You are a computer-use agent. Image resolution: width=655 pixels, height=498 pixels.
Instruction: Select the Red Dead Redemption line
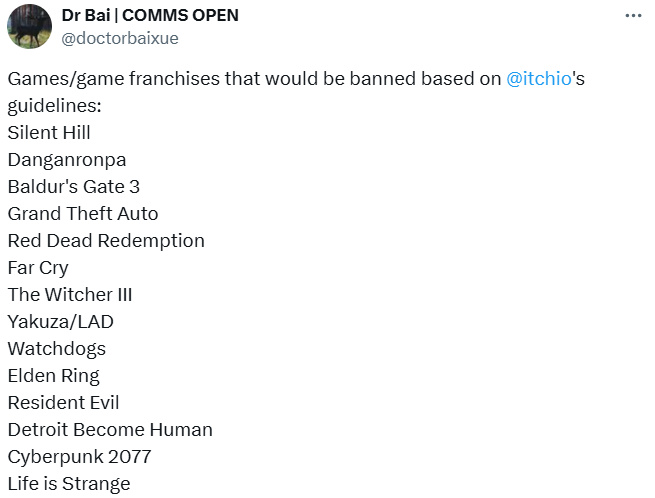coord(106,241)
